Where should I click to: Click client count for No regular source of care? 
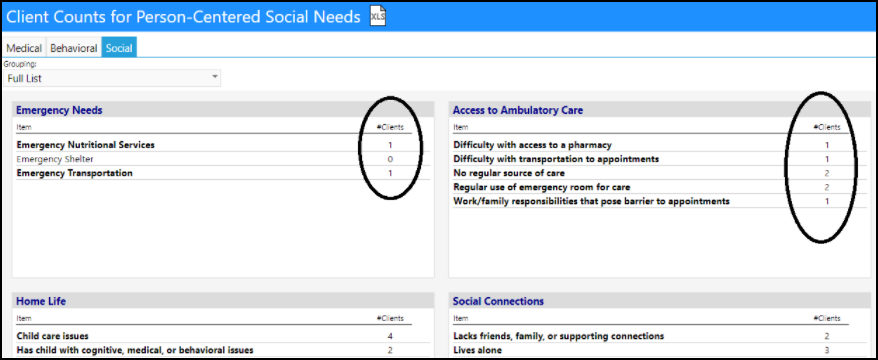pyautogui.click(x=827, y=173)
